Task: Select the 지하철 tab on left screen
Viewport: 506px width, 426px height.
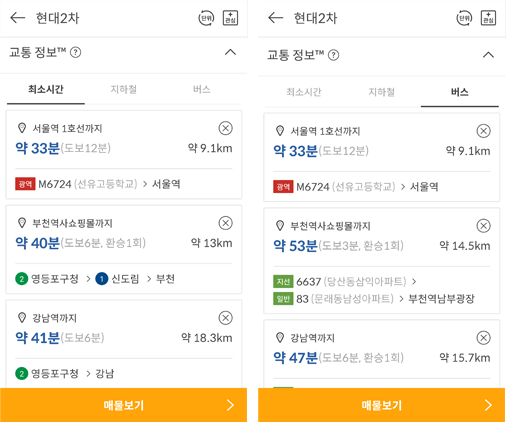Action: coord(124,89)
